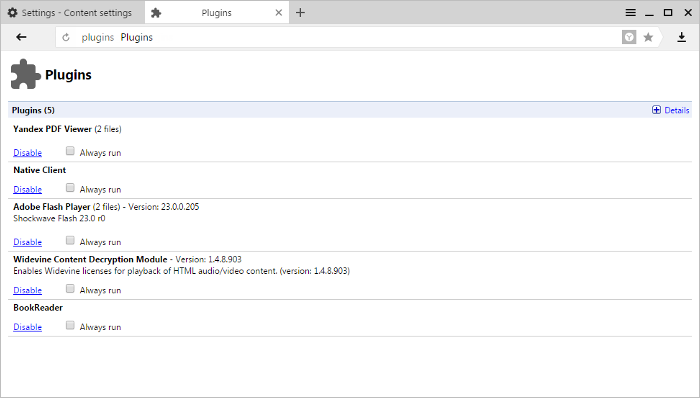This screenshot has height=398, width=700.
Task: Close the Plugins tab
Action: pyautogui.click(x=279, y=12)
